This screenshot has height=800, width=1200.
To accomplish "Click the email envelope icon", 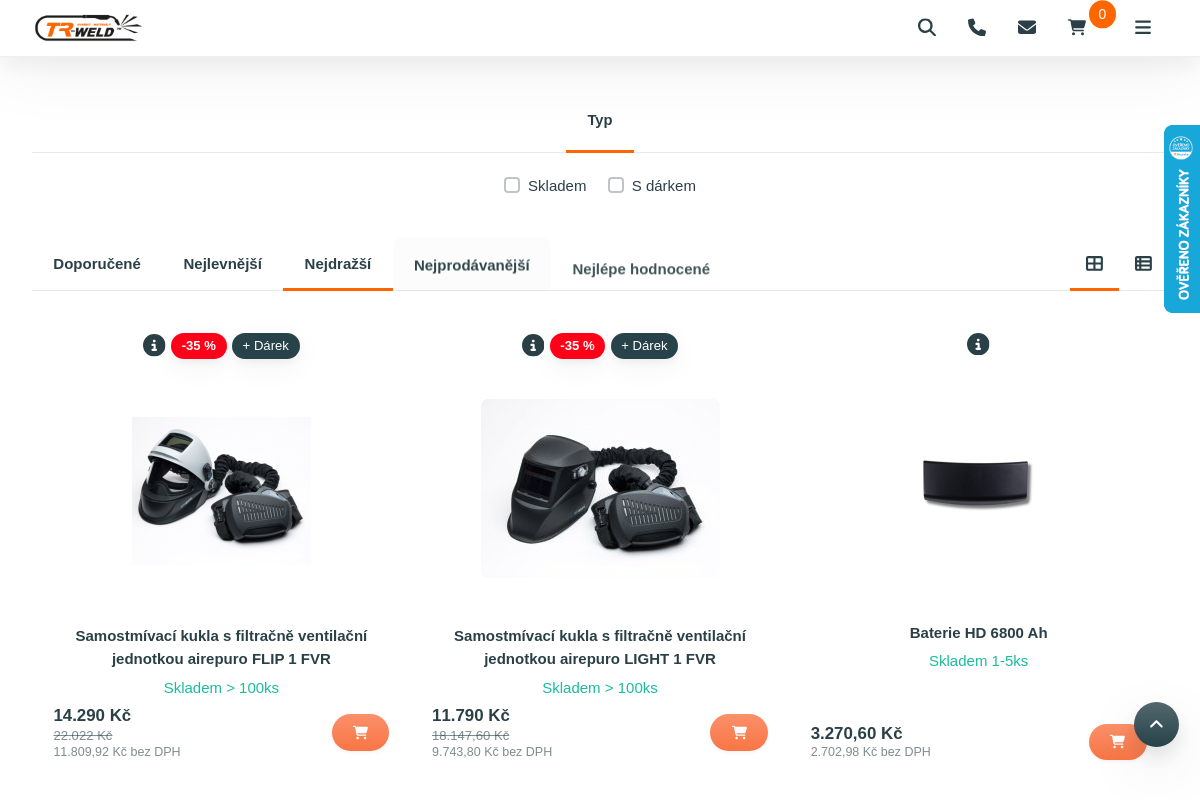I will pos(1027,28).
